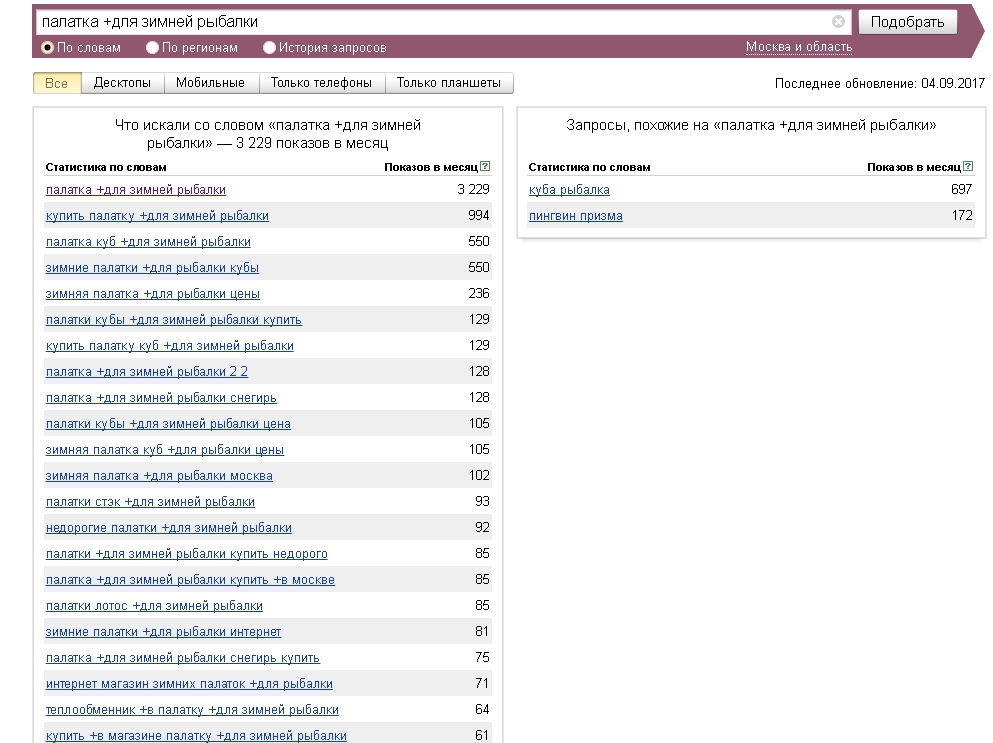Open help icon beside right 'Показов в месяц'
This screenshot has width=993, height=743.
968,167
